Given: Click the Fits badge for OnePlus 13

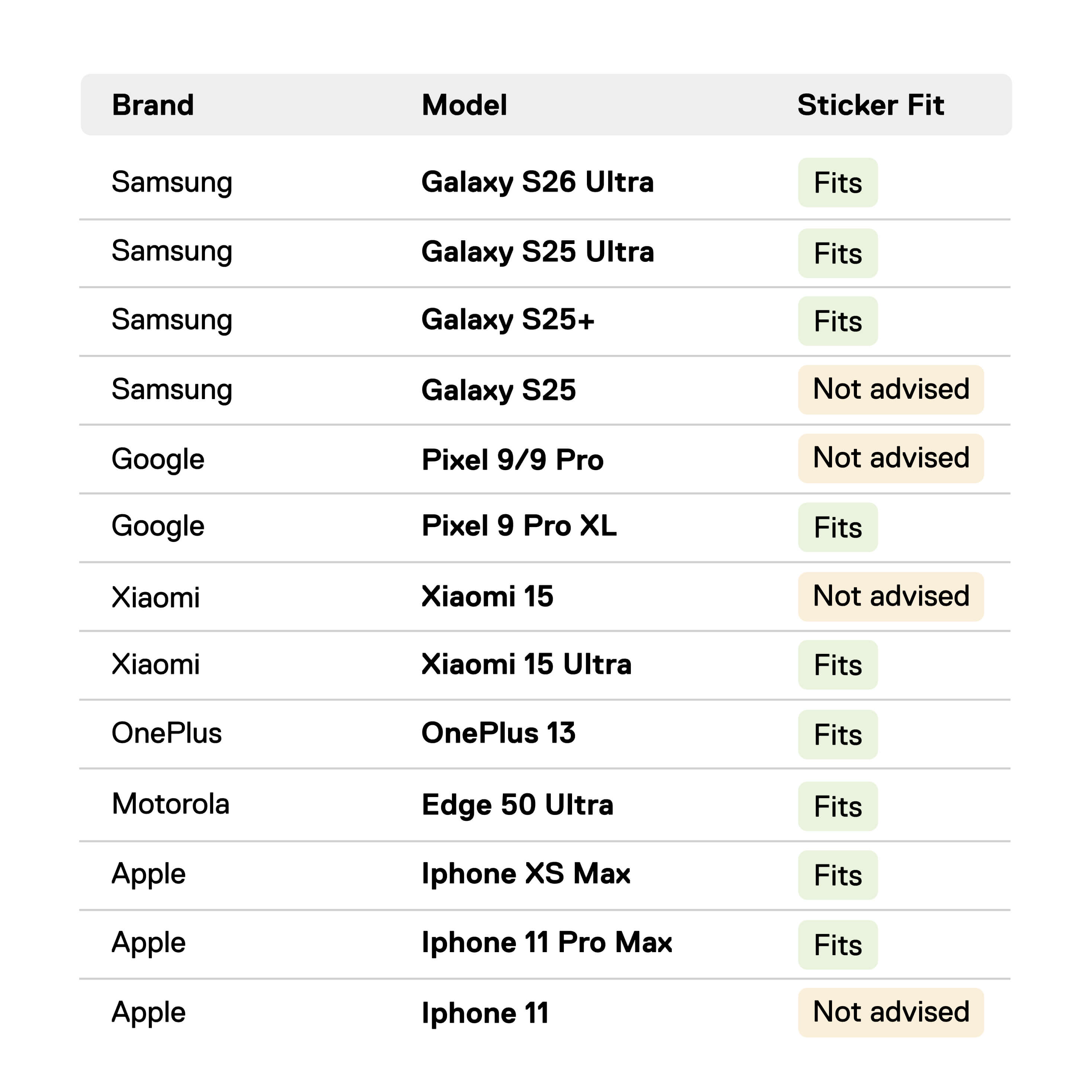Looking at the screenshot, I should click(838, 734).
